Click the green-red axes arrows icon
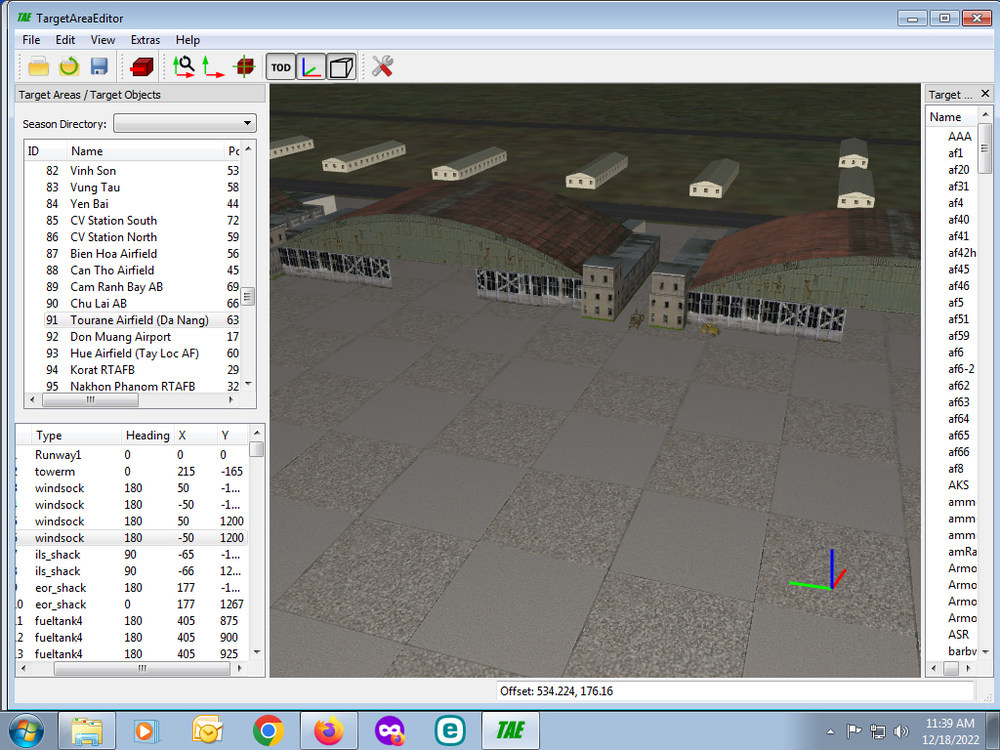Viewport: 1000px width, 750px height. (213, 66)
